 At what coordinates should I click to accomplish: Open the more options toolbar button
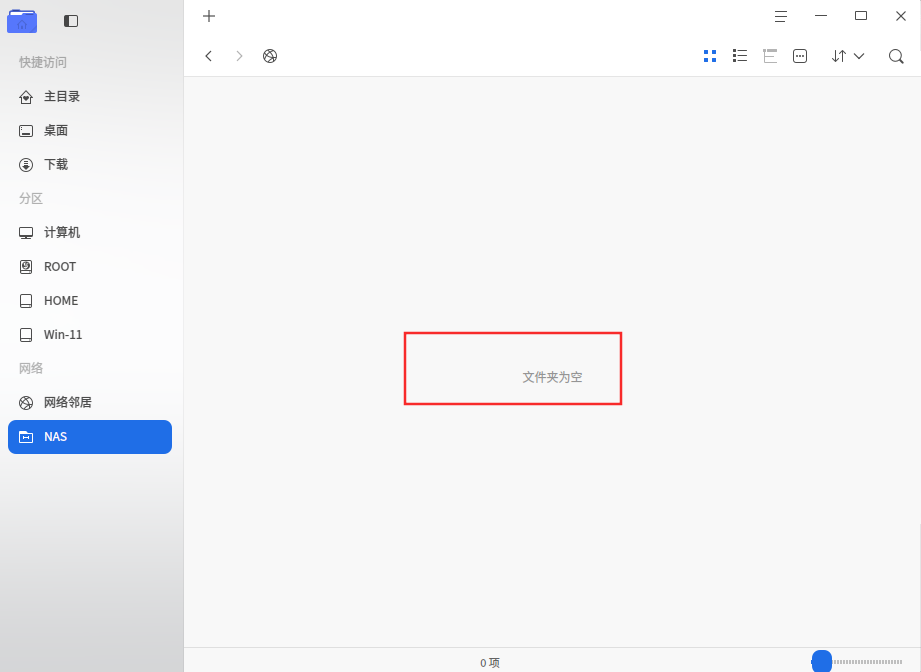click(x=800, y=56)
